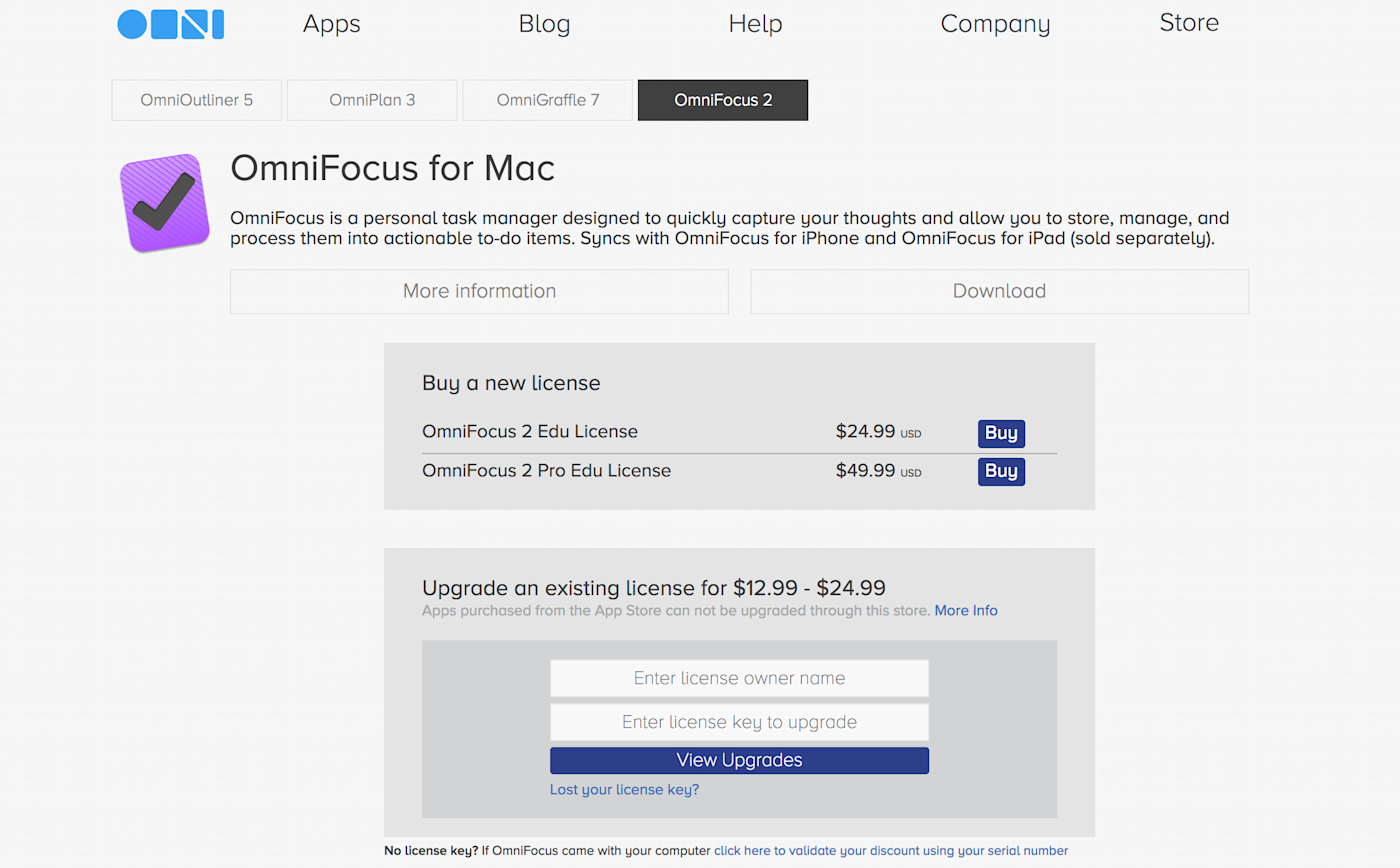Switch to the OmniGraffle 7 tab
Image resolution: width=1400 pixels, height=868 pixels.
pyautogui.click(x=548, y=100)
